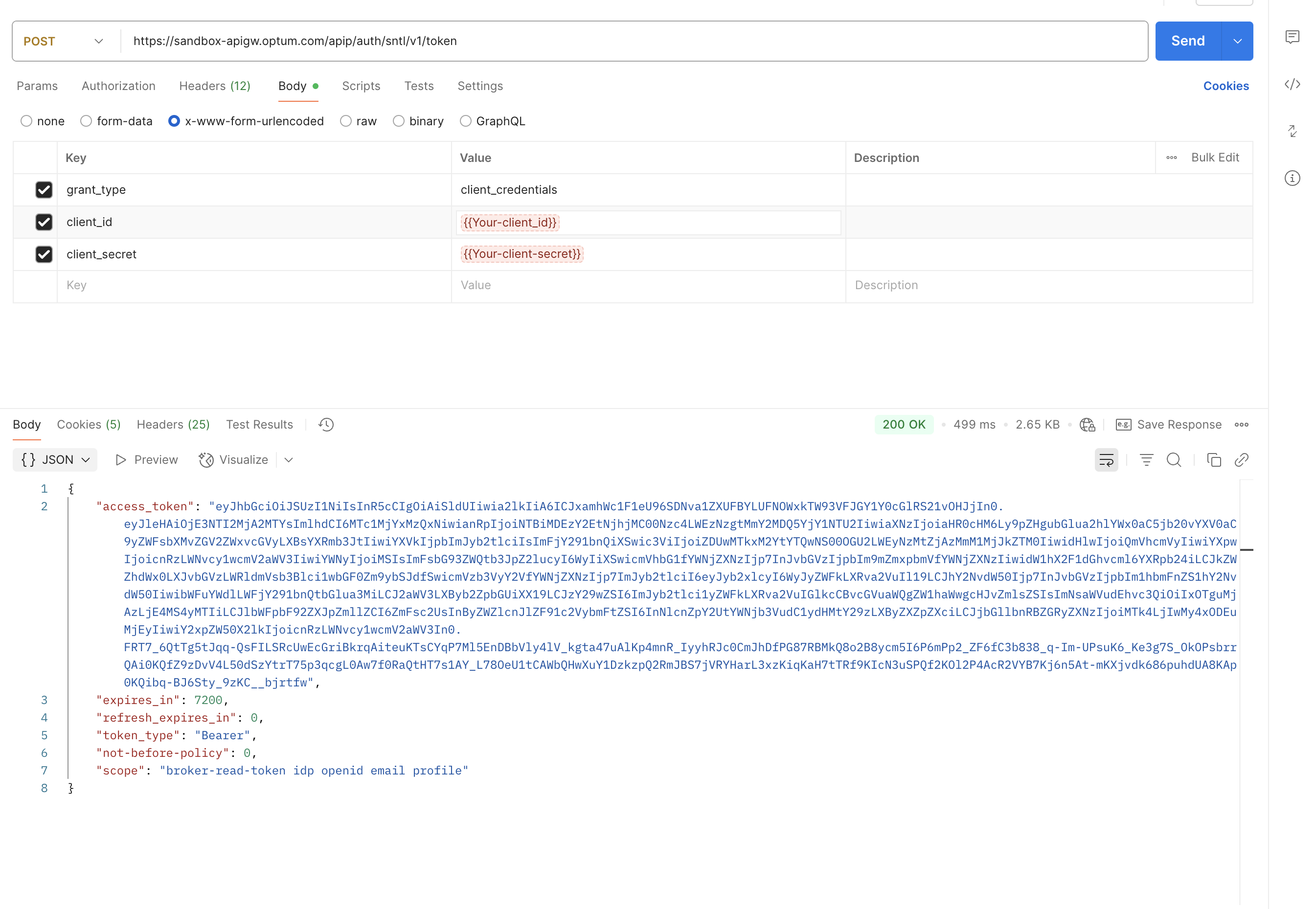Uncheck the client_secret row checkbox

44,254
